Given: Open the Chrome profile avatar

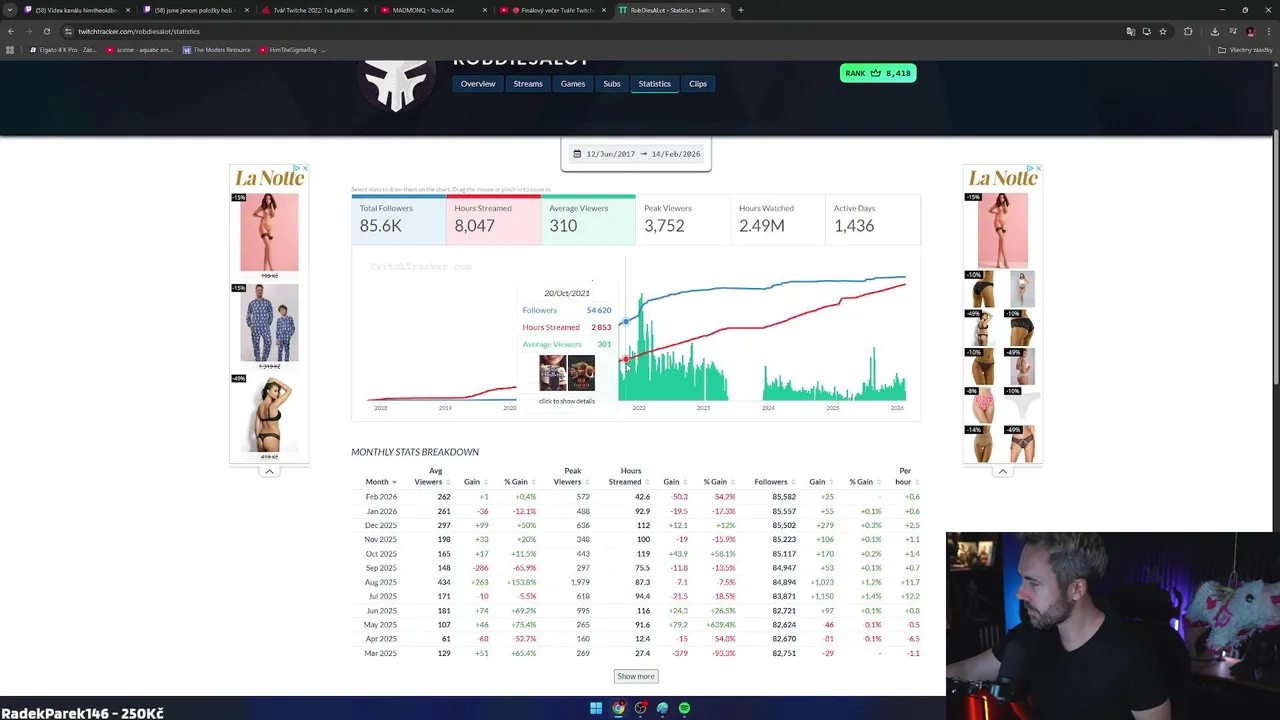Looking at the screenshot, I should (1250, 31).
